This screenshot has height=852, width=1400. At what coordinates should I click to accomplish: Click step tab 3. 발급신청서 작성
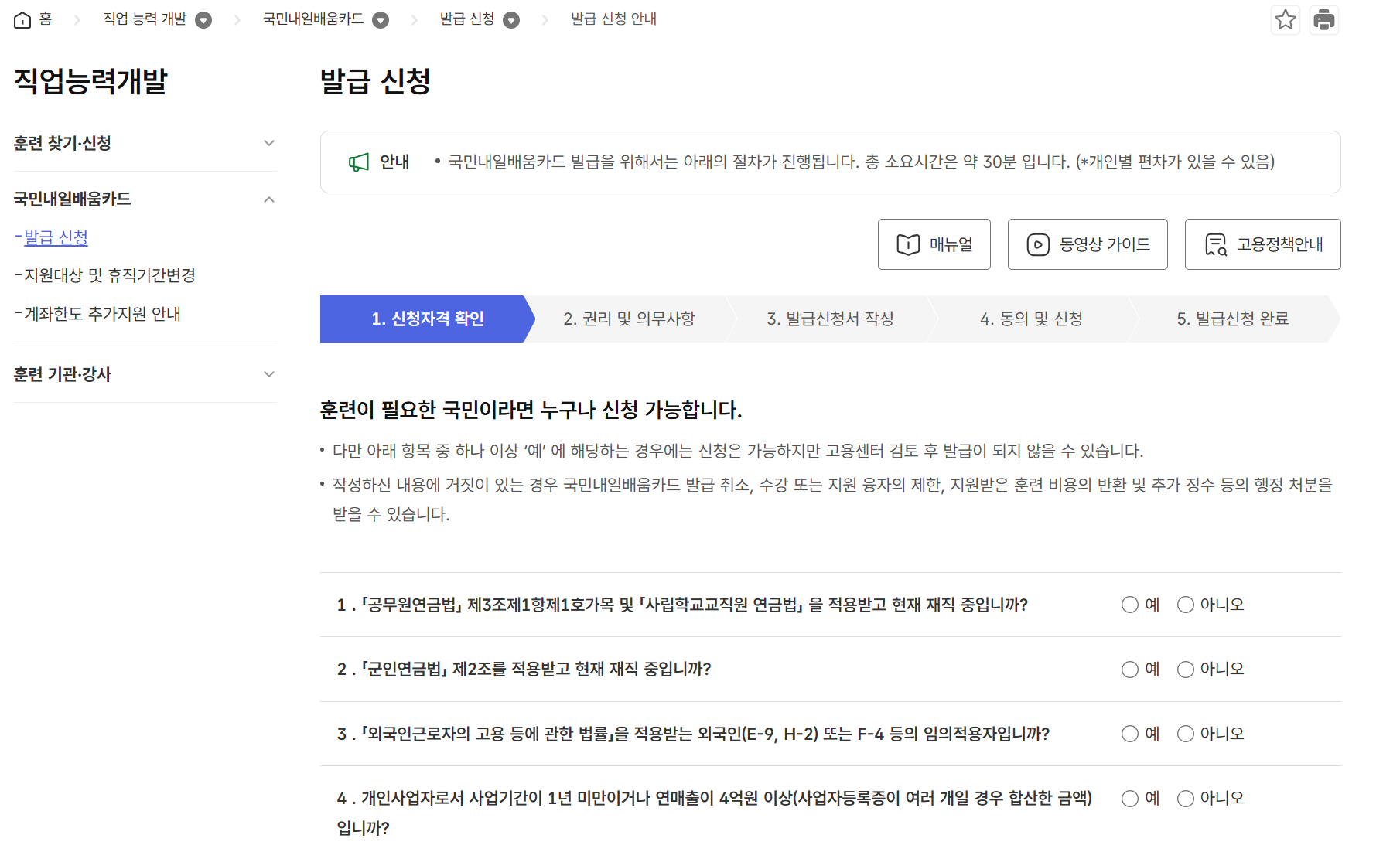[830, 319]
